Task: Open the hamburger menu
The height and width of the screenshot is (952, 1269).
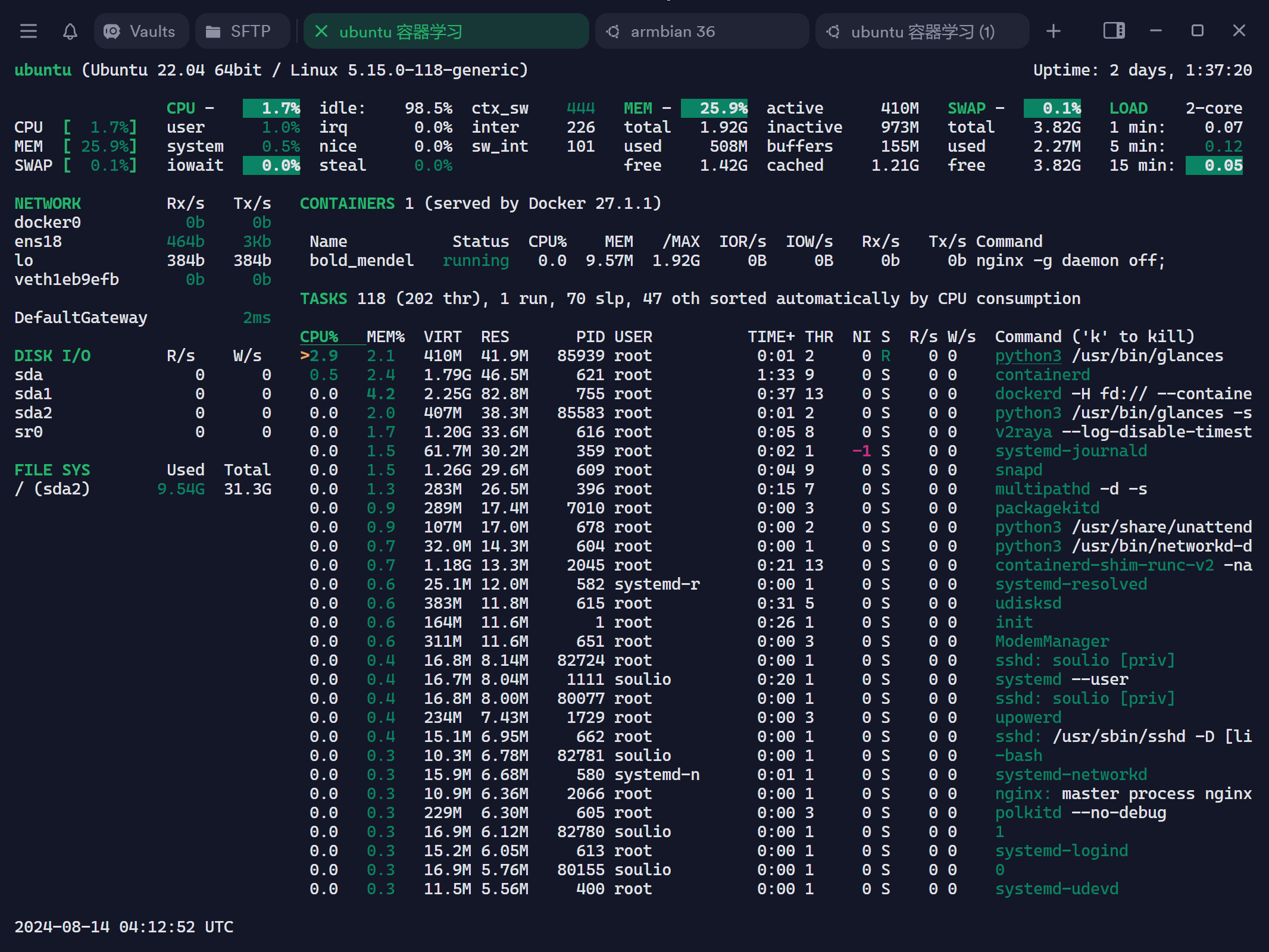Action: click(28, 31)
